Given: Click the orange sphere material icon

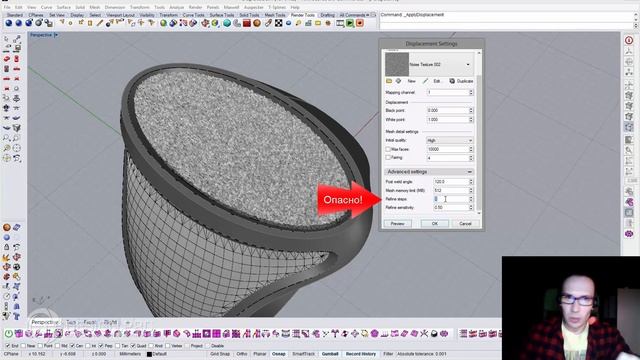Looking at the screenshot, I should 257,23.
